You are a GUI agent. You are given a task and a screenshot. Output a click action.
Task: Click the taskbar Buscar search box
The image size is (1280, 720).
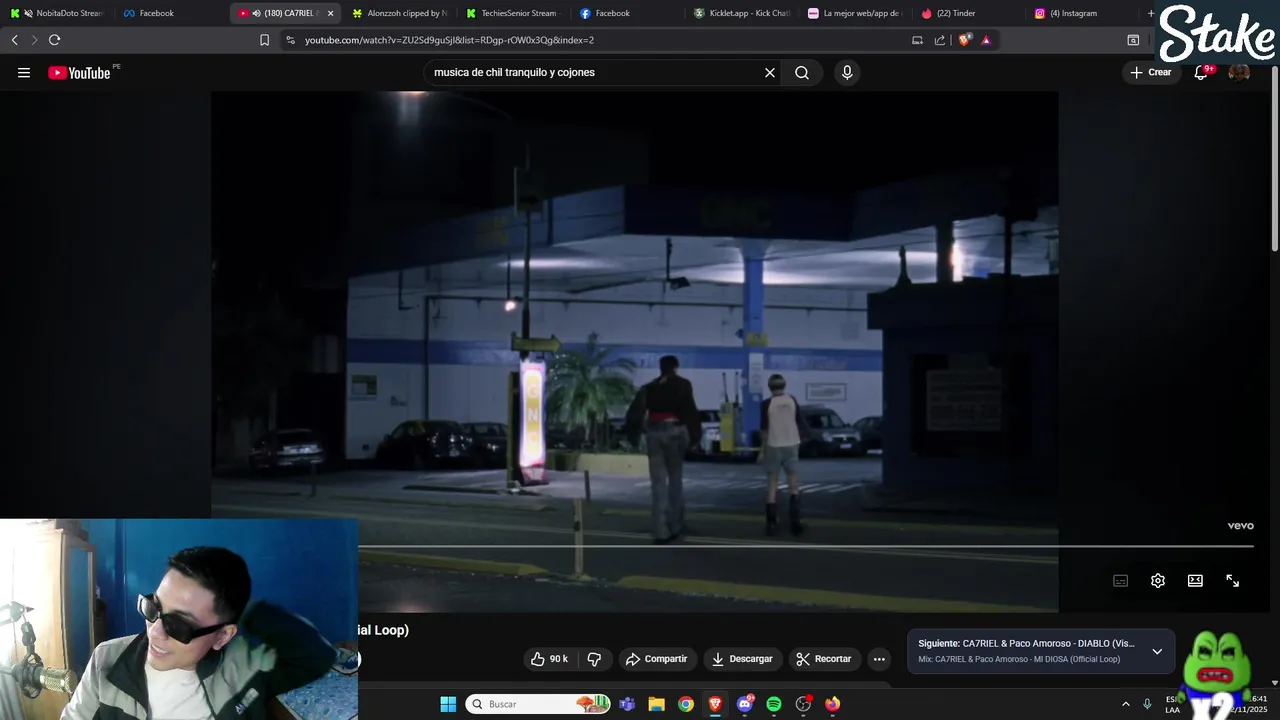coord(539,704)
